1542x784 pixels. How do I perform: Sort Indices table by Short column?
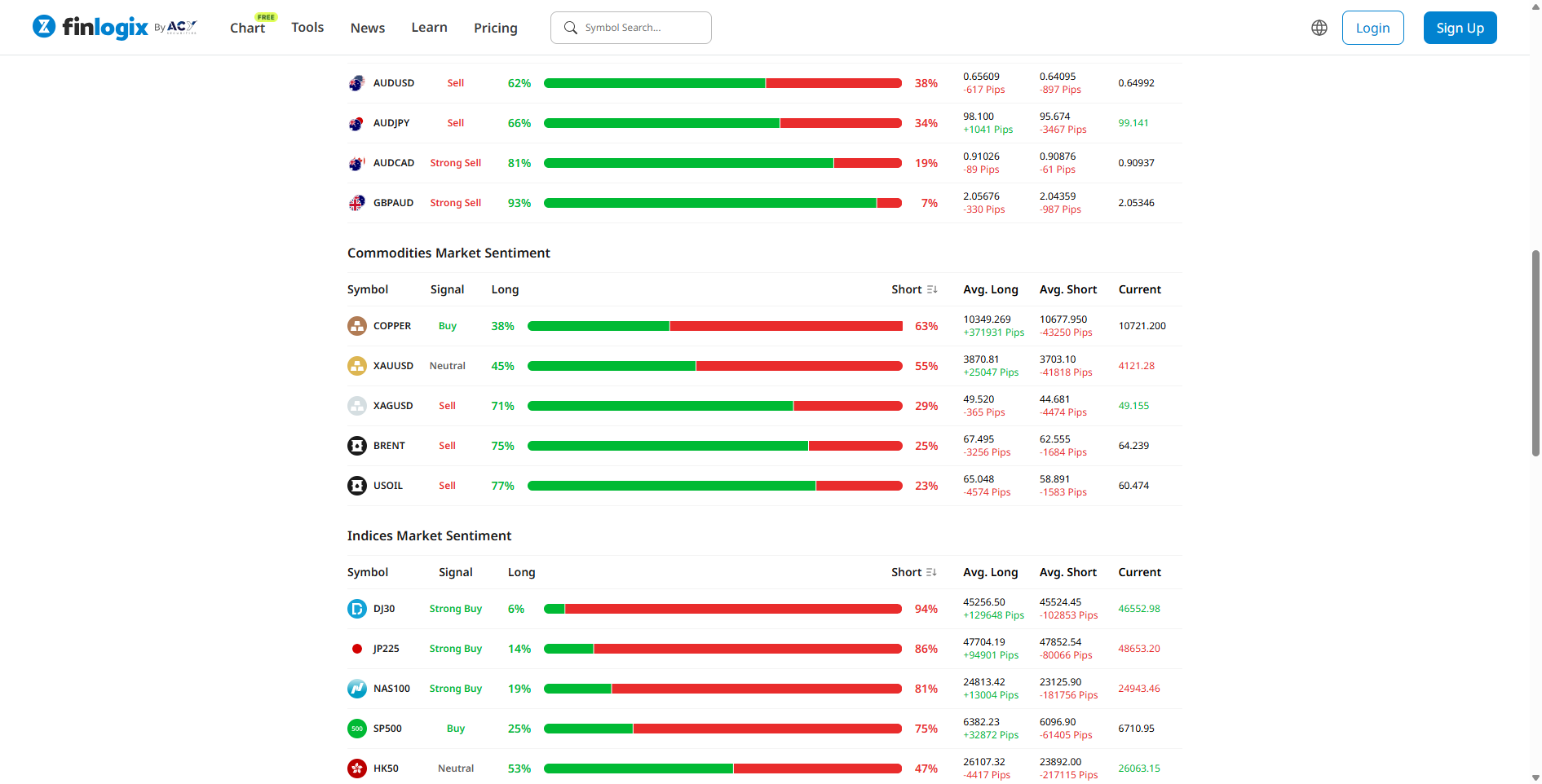click(931, 572)
